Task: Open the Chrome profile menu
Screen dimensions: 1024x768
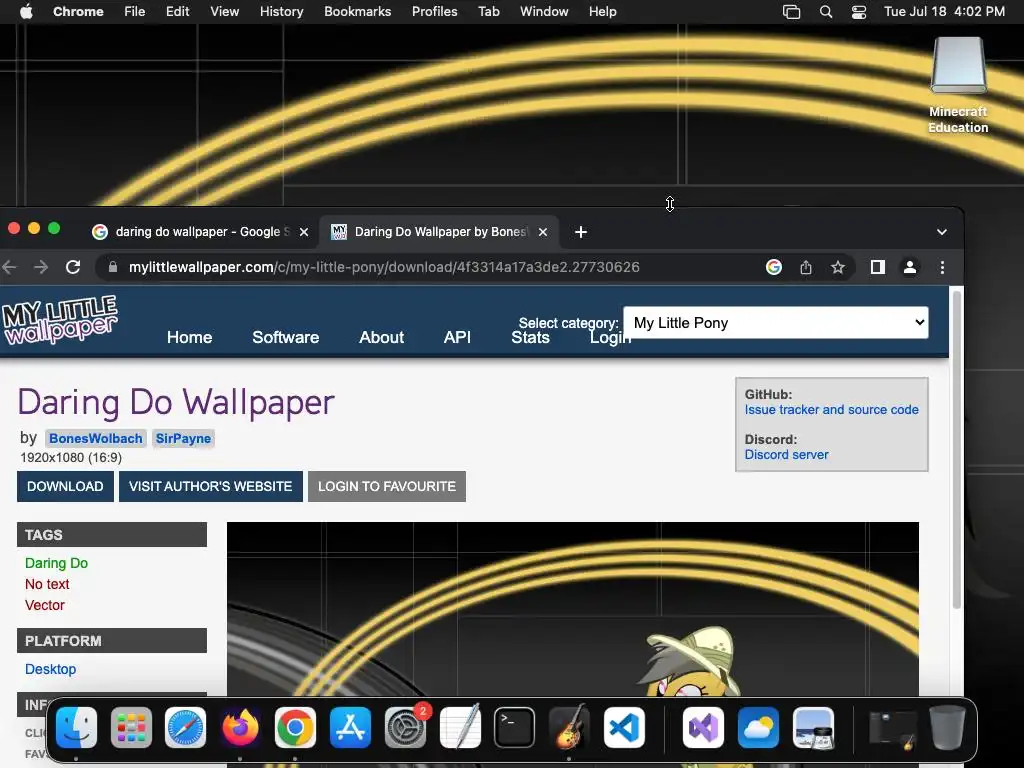Action: click(910, 267)
